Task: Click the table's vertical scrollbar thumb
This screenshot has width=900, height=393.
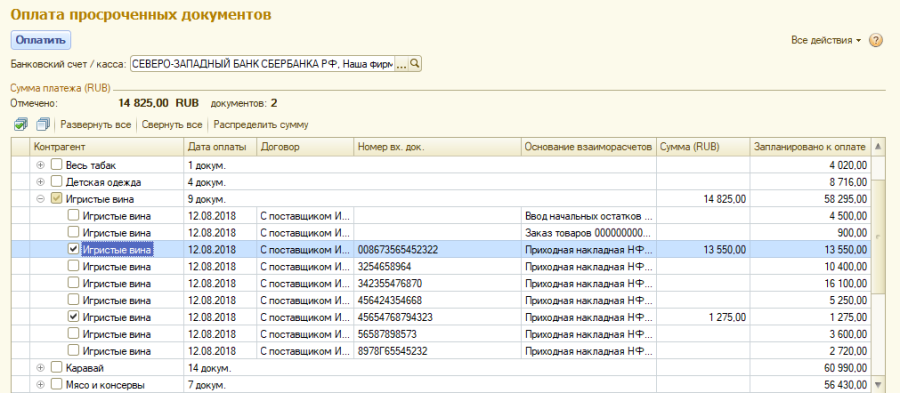Action: click(x=878, y=235)
